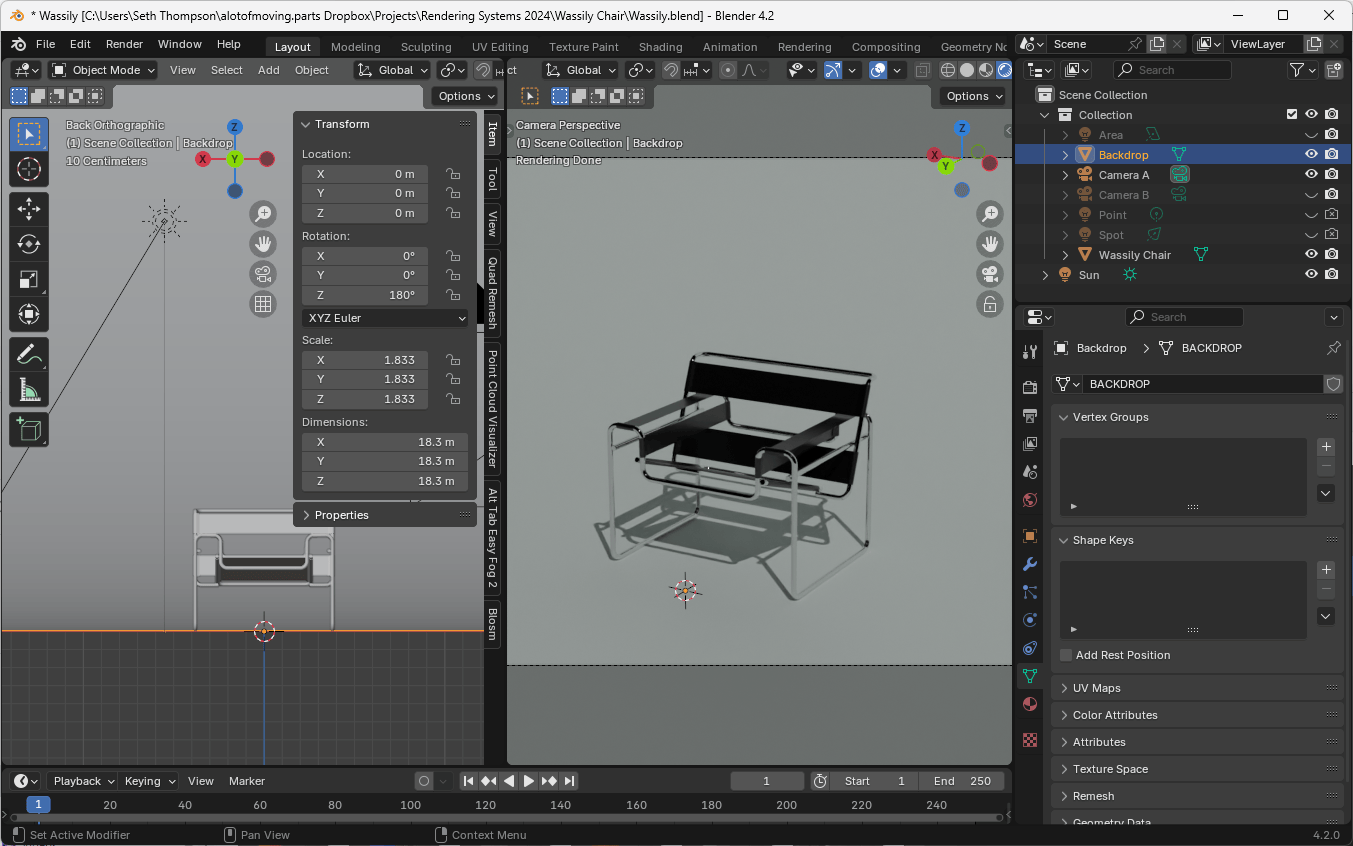The width and height of the screenshot is (1353, 846).
Task: Select the combined Transform tool
Action: pos(29,315)
